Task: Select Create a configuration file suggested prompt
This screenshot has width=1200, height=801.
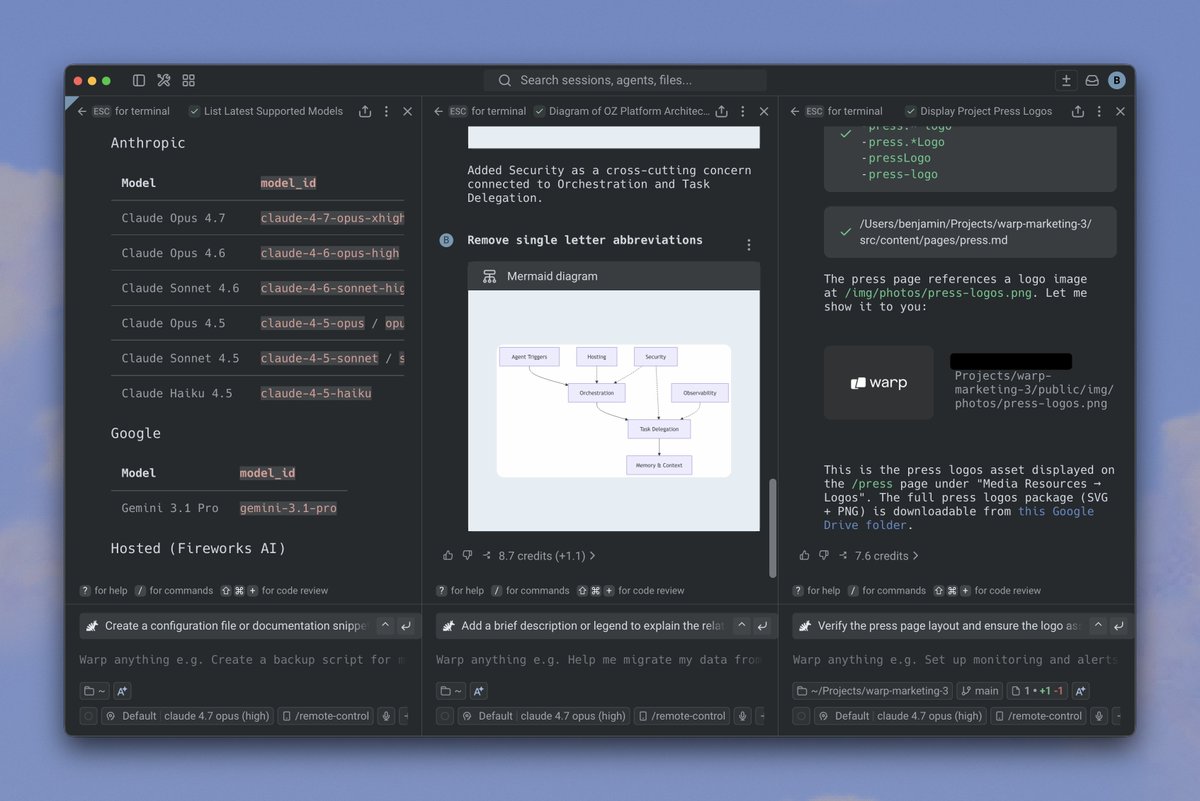Action: [236, 626]
